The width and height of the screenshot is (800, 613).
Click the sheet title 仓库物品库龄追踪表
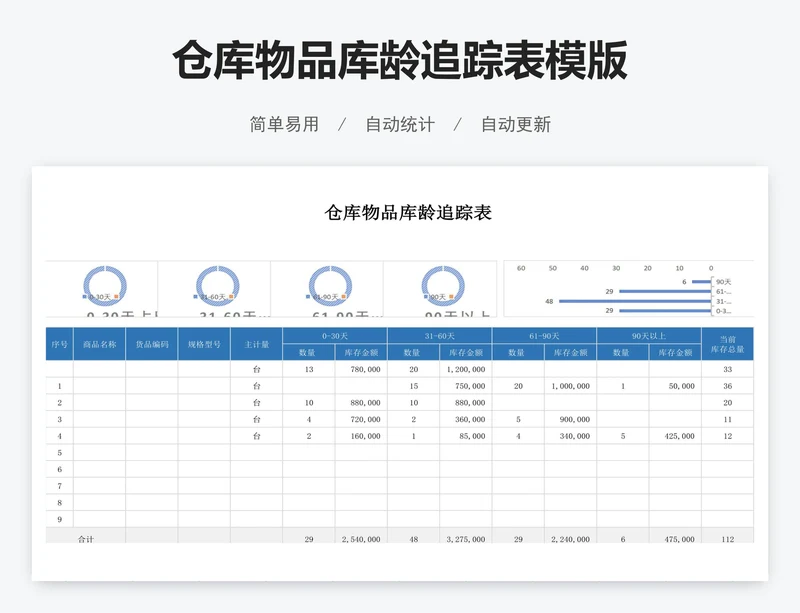[x=408, y=212]
